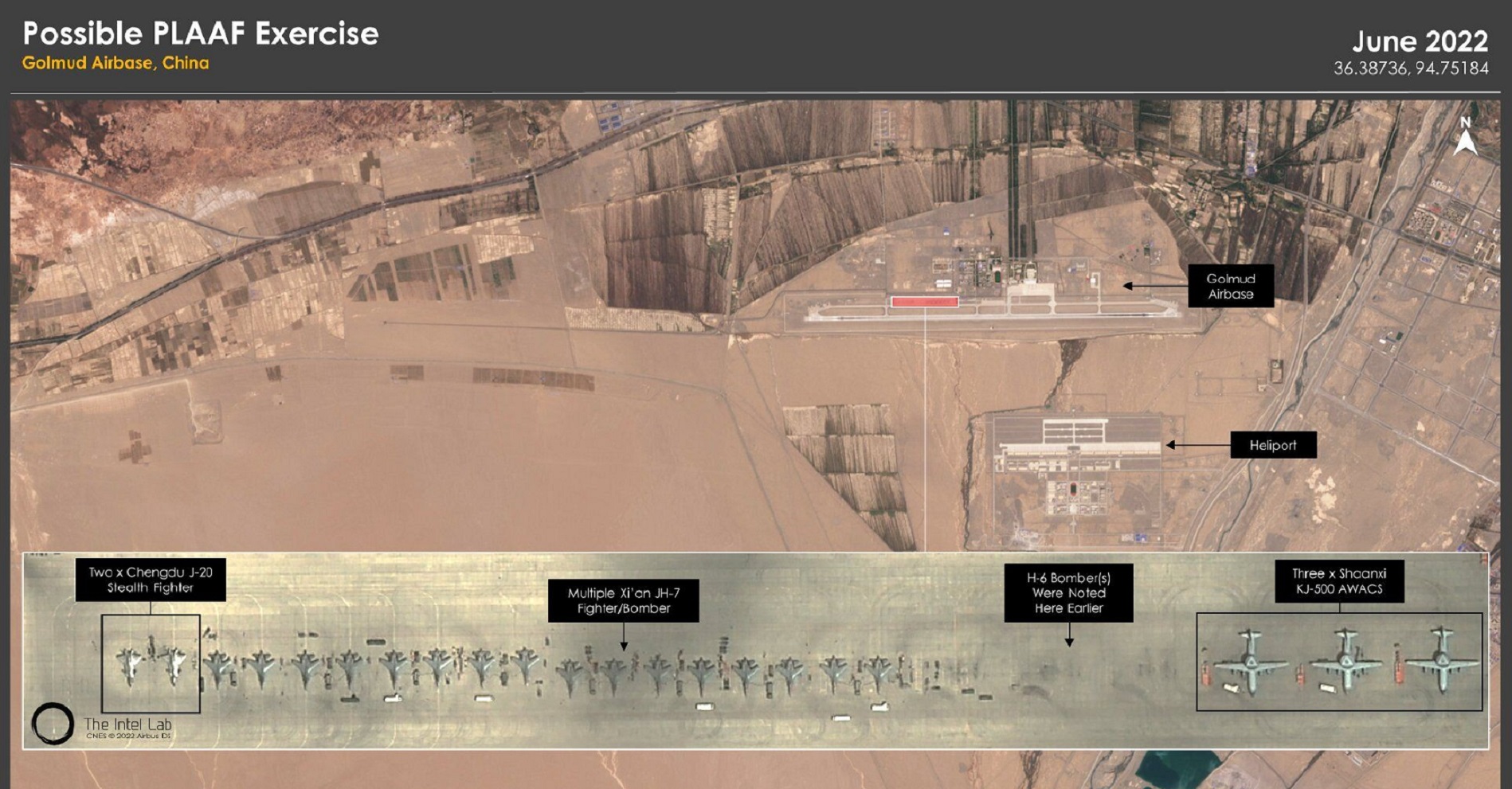Click the "Multiple Xi'an JH-7 Fighter/Bomber" label
The height and width of the screenshot is (789, 1512).
coord(623,600)
